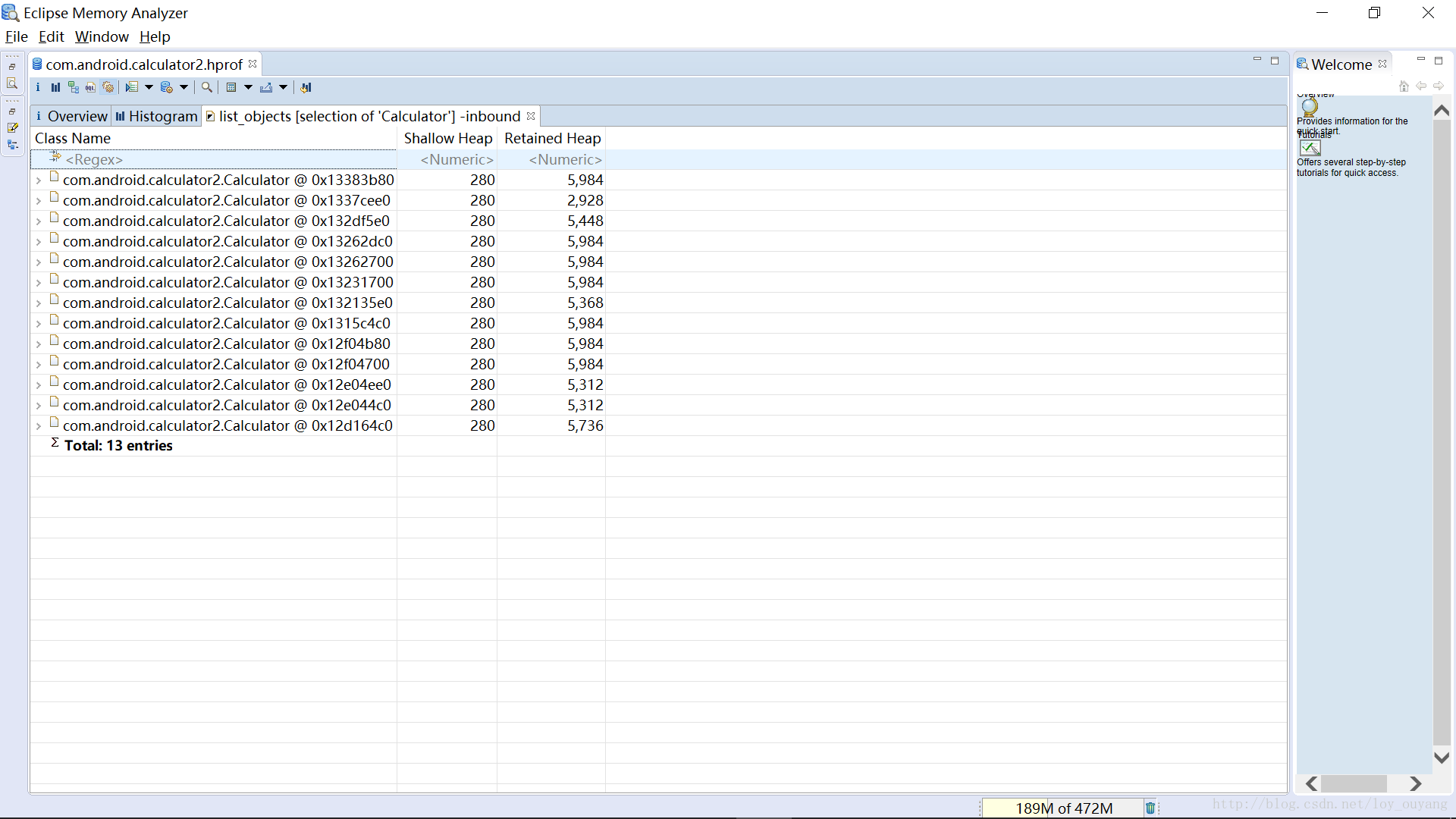Close the list_objects tab
The width and height of the screenshot is (1456, 819).
click(531, 116)
